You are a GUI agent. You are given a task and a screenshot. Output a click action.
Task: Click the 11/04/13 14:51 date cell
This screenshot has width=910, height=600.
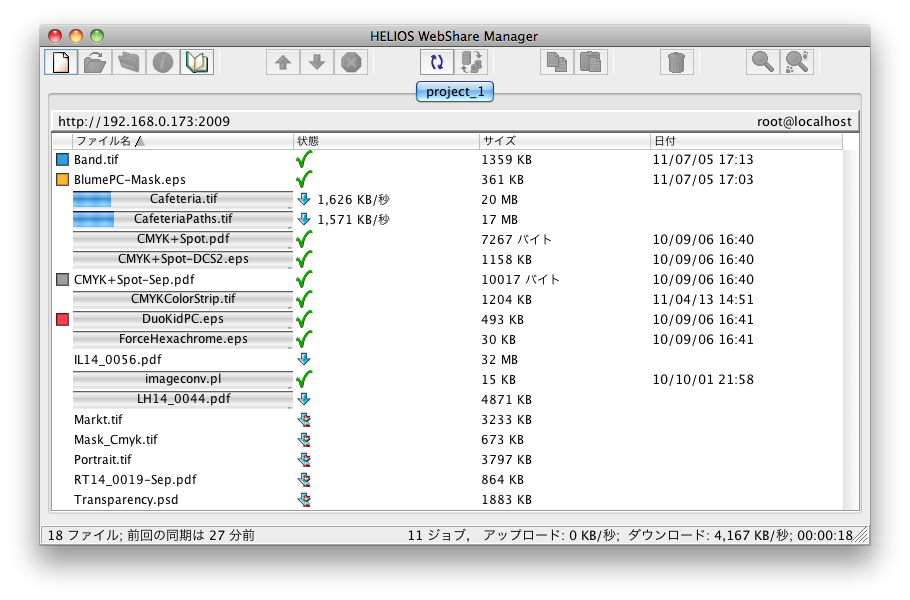tap(703, 299)
